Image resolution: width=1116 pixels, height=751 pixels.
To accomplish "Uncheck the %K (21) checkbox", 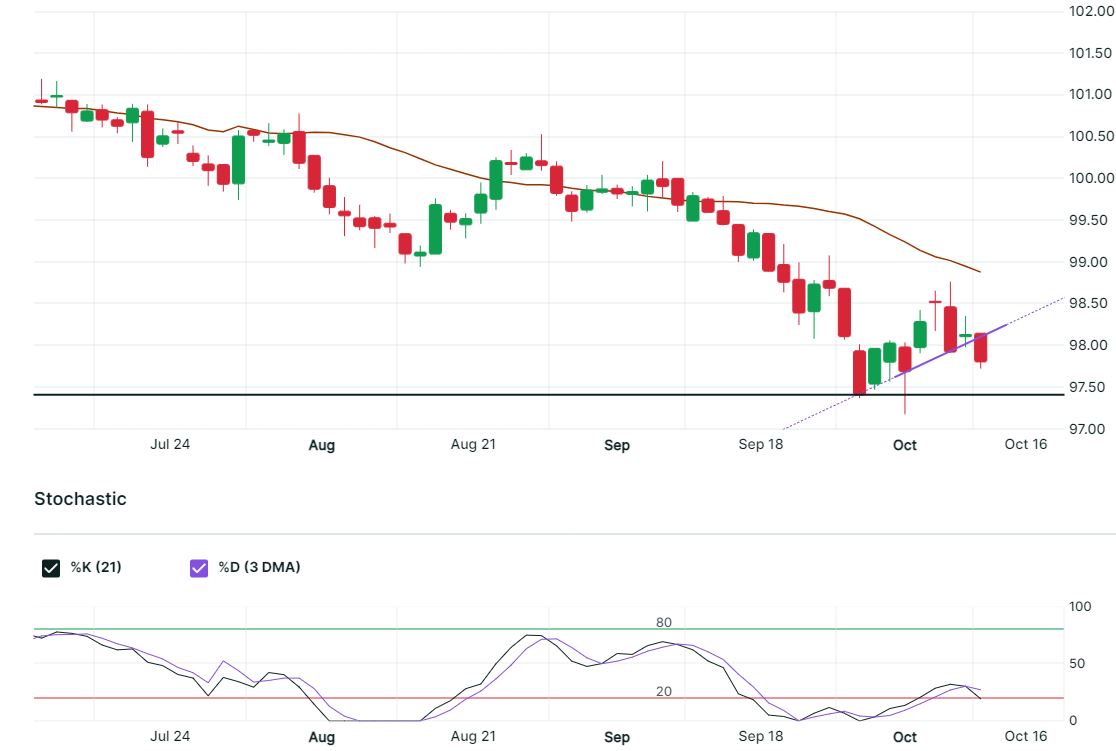I will pos(51,568).
